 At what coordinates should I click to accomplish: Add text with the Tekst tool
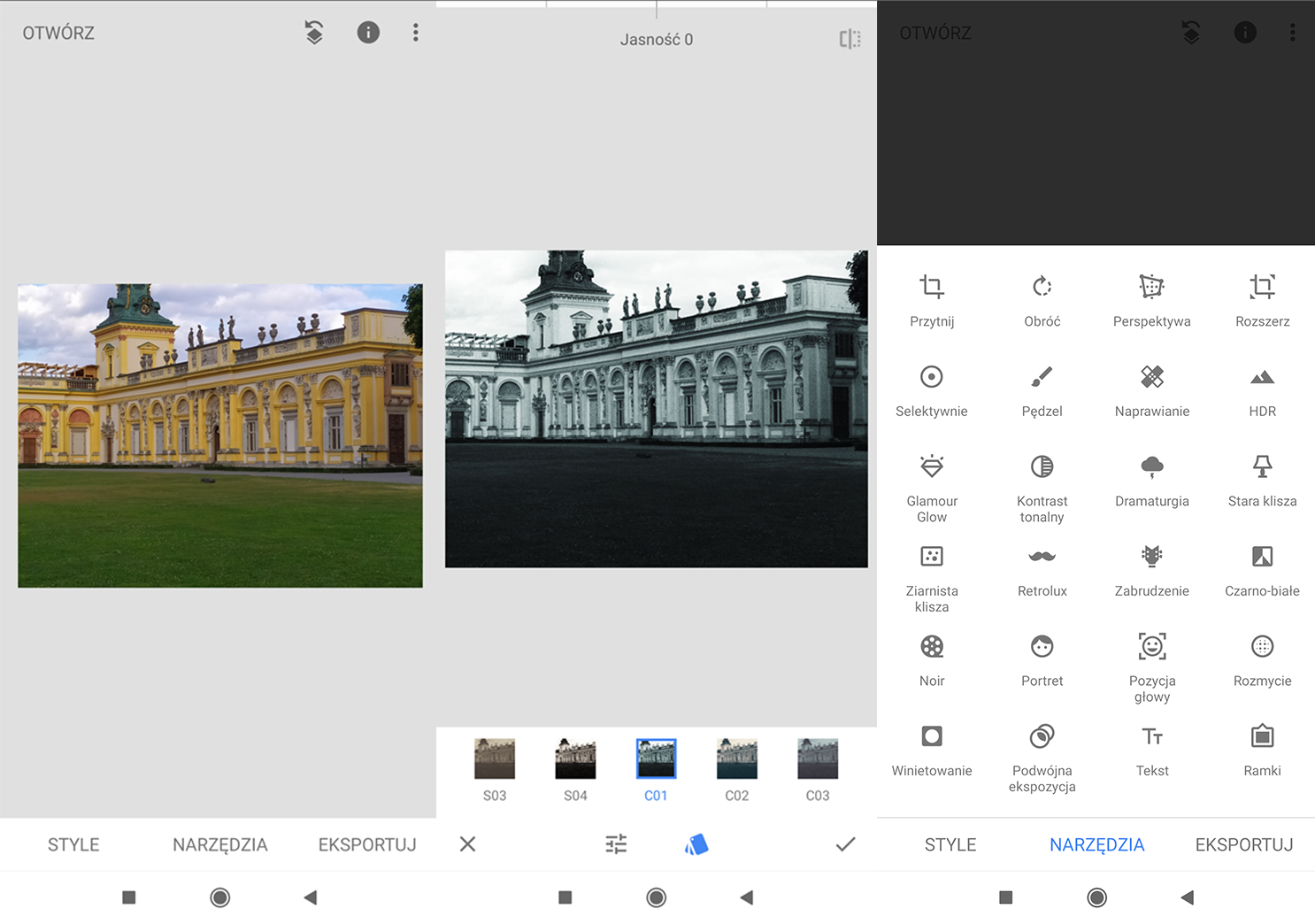point(1151,736)
